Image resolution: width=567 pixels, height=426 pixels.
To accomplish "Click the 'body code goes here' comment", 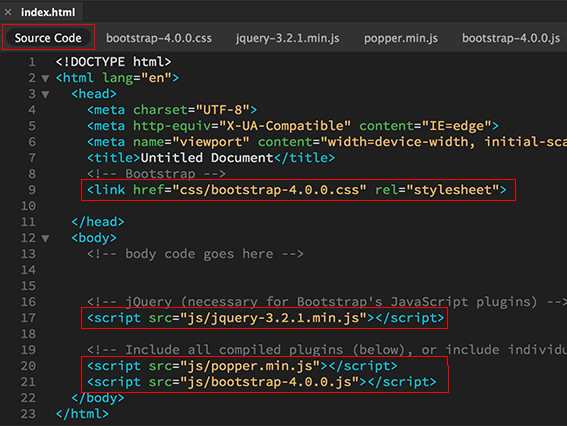I will [x=195, y=254].
